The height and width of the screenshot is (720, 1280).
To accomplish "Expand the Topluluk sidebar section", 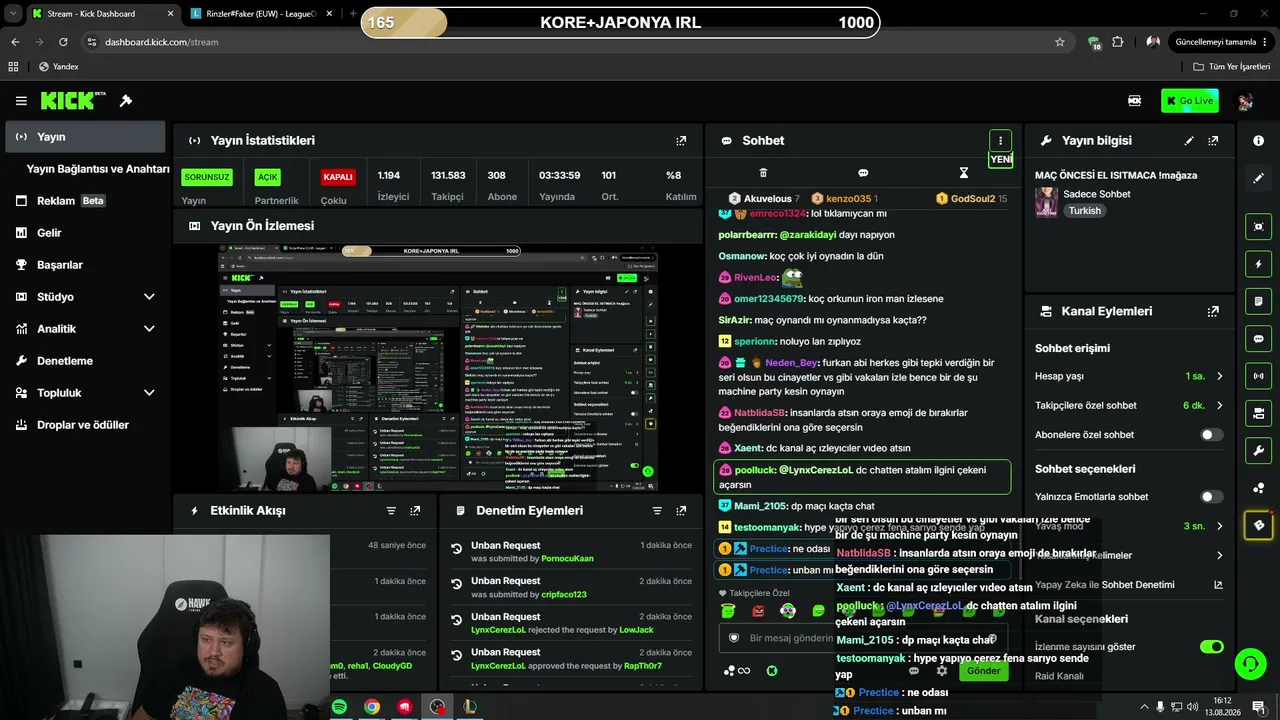I will (x=149, y=393).
